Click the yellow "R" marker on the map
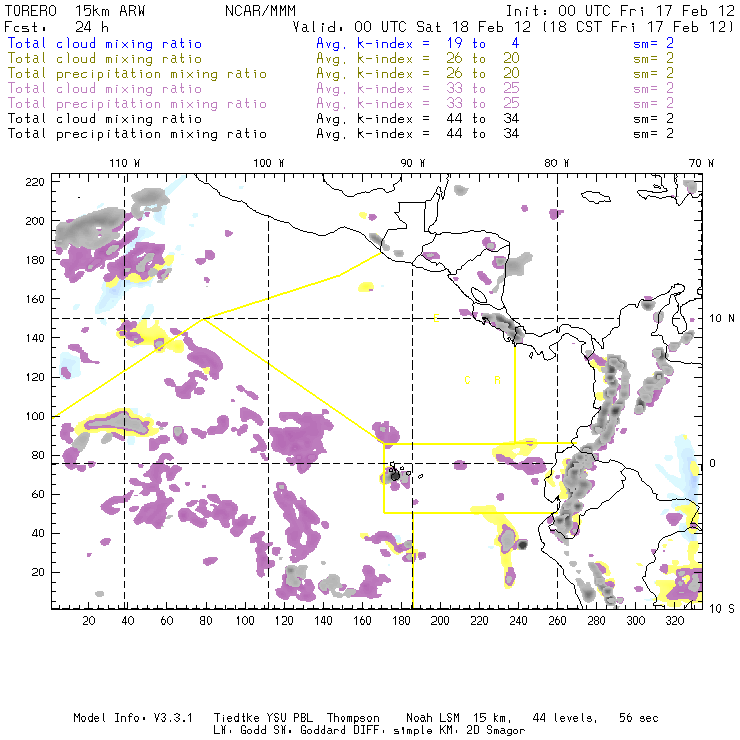 [x=497, y=380]
